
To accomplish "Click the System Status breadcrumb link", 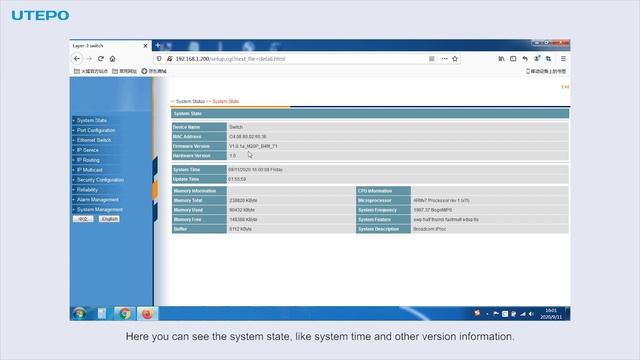I will pyautogui.click(x=190, y=101).
